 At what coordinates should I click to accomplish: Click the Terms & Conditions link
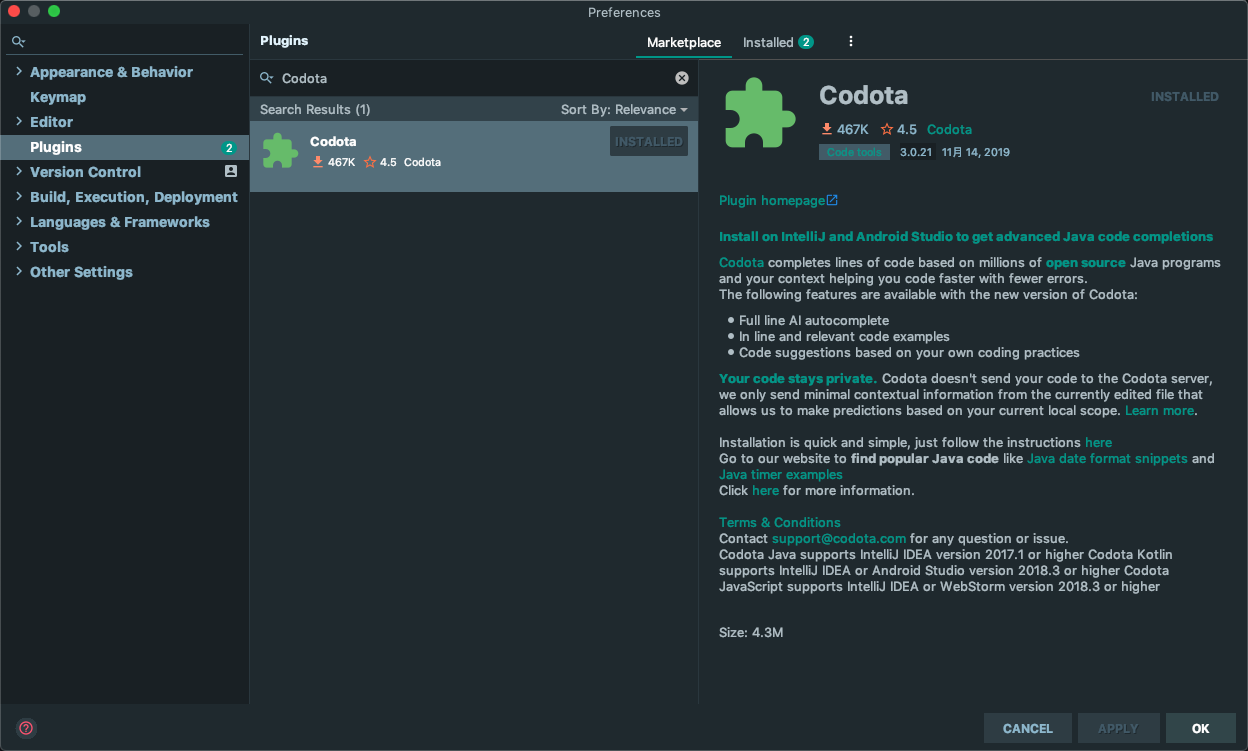779,522
